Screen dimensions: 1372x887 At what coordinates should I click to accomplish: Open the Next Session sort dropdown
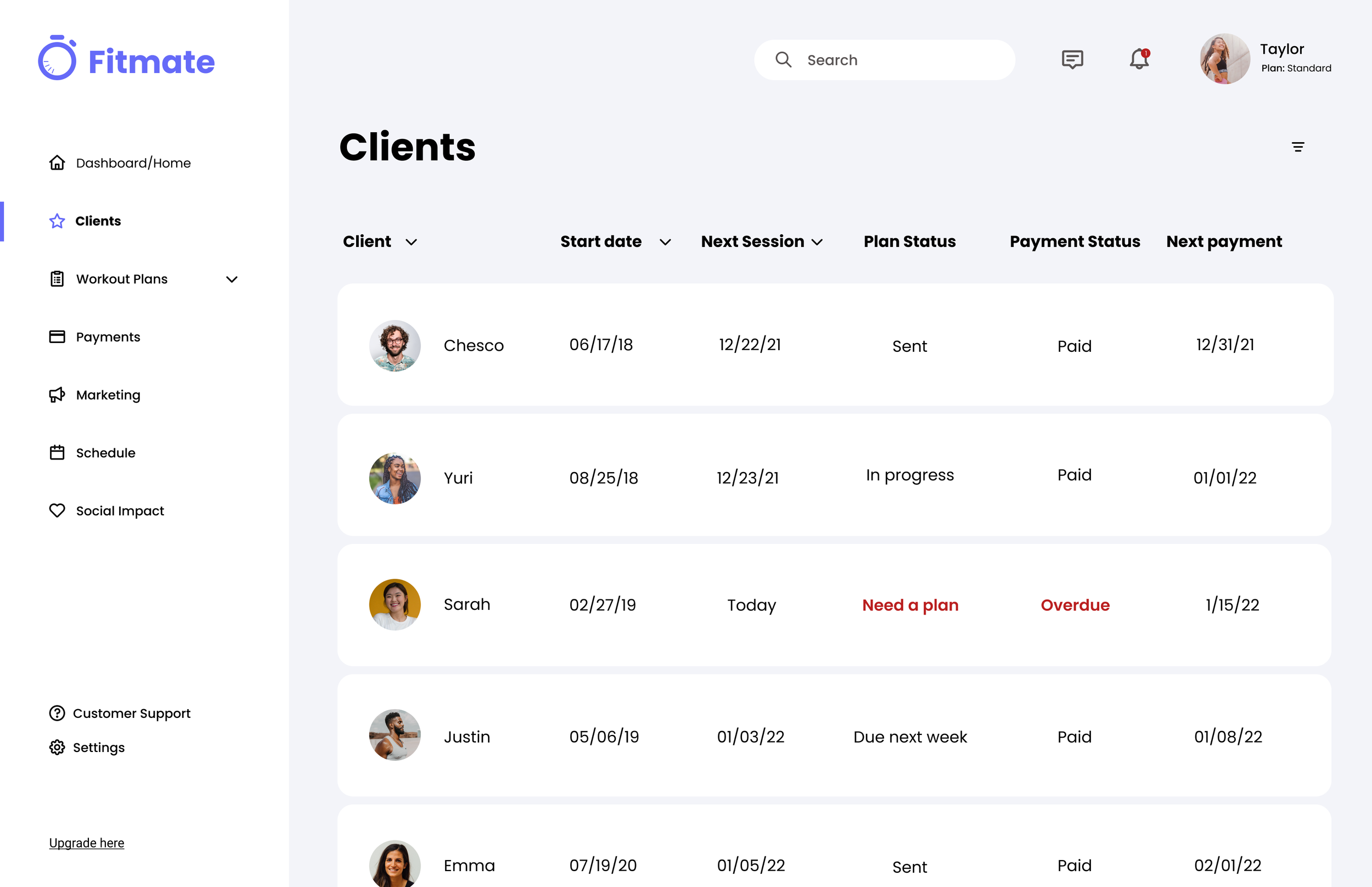click(x=817, y=243)
